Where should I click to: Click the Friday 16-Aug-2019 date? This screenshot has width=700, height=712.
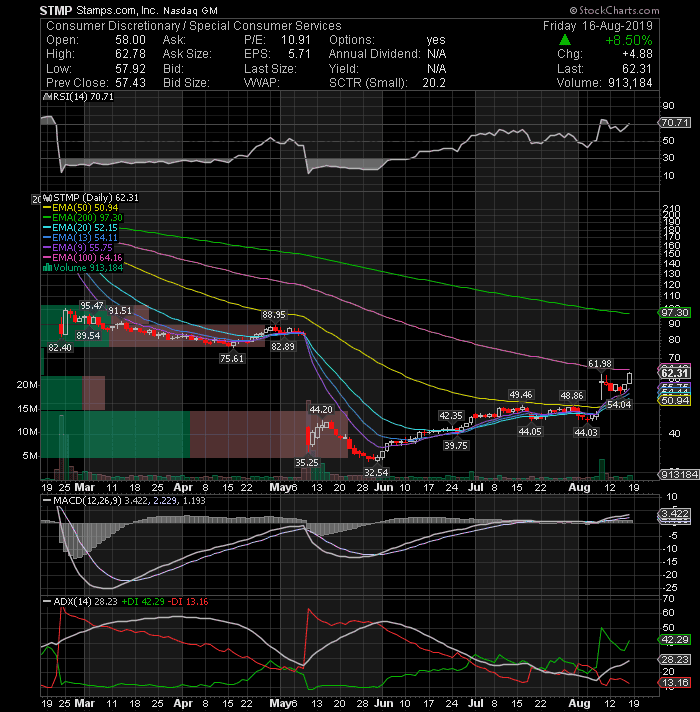pos(598,25)
